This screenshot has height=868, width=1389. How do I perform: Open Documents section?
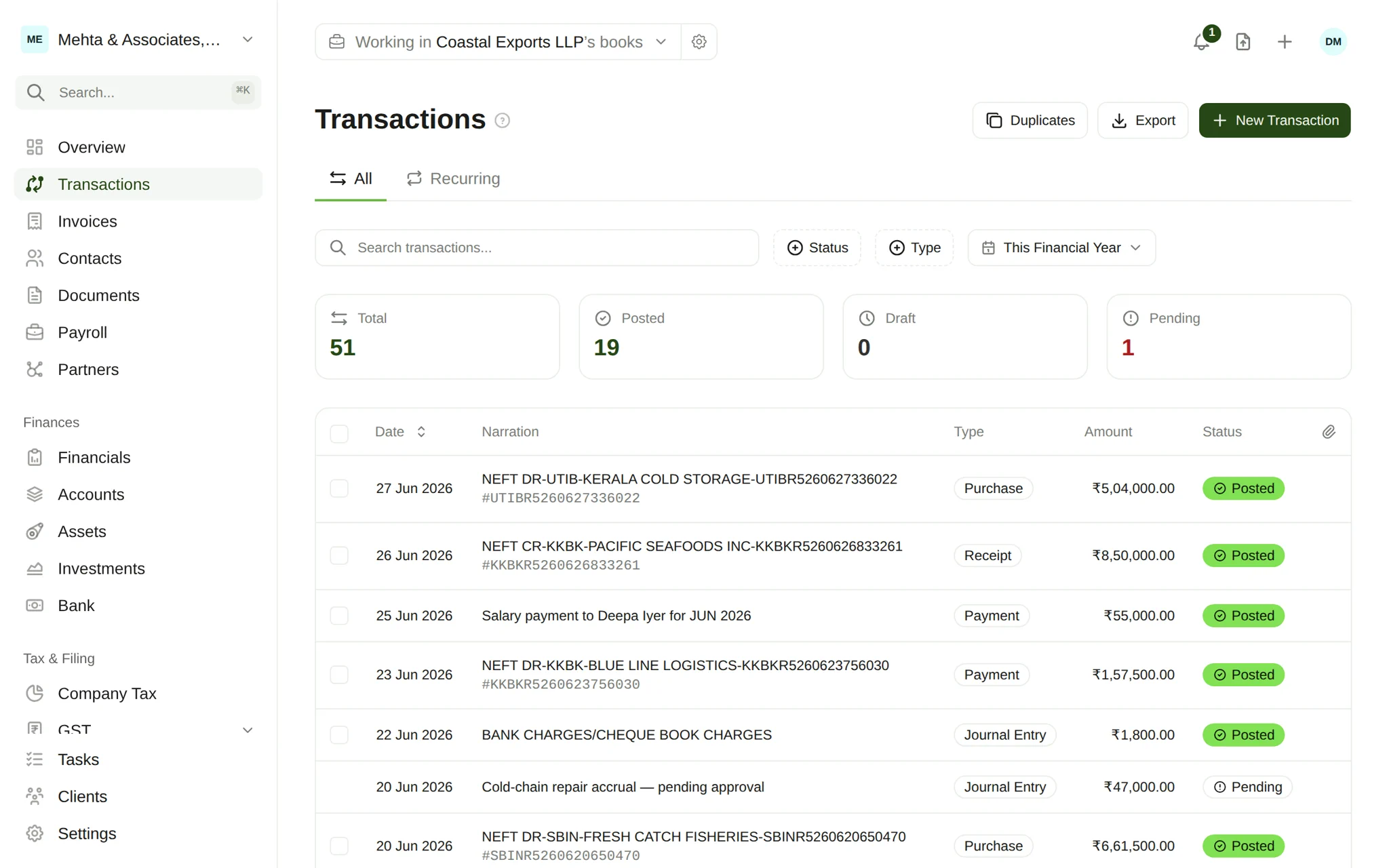click(x=138, y=296)
